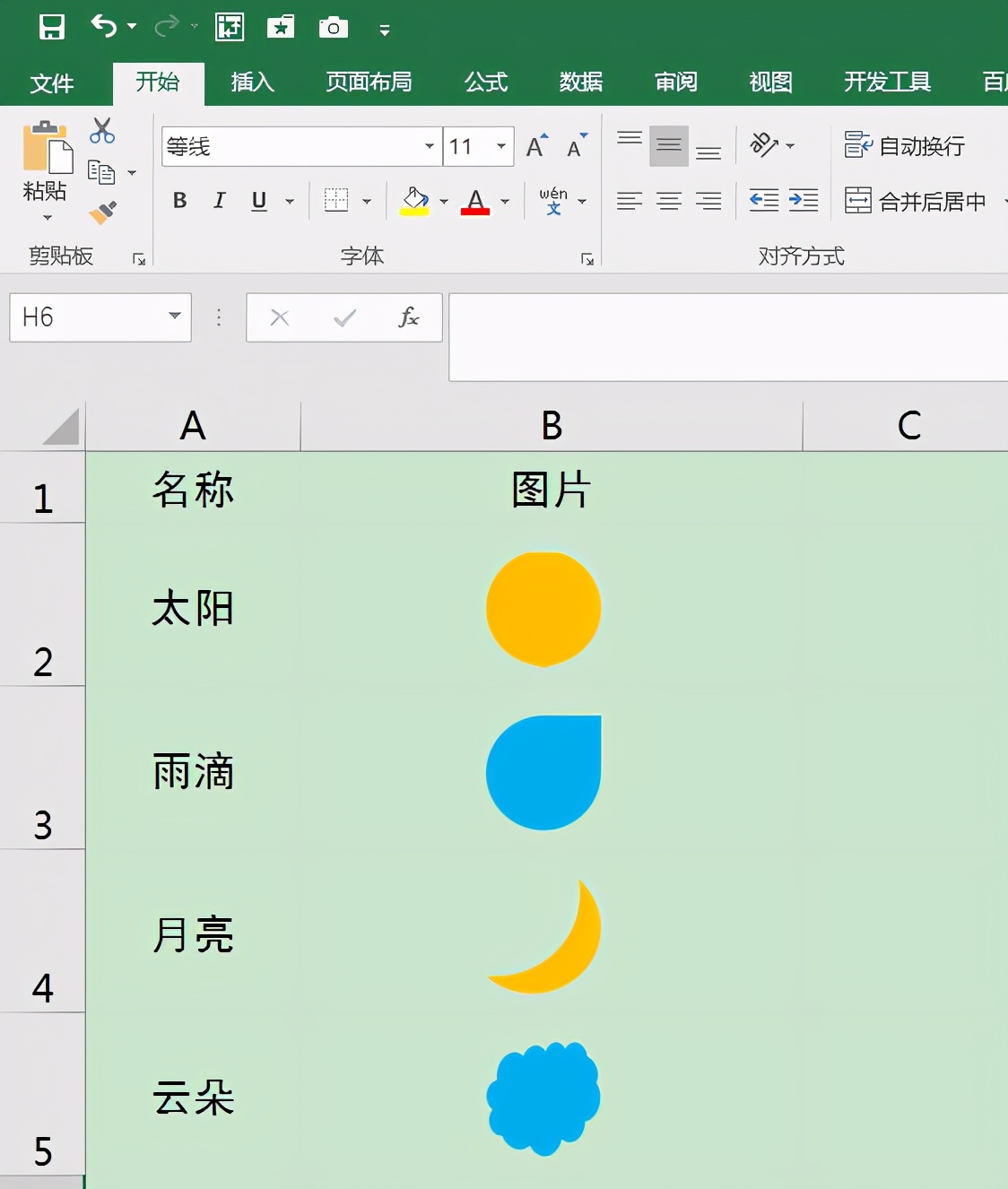This screenshot has width=1008, height=1189.
Task: Click the camera screenshot icon
Action: tap(334, 27)
